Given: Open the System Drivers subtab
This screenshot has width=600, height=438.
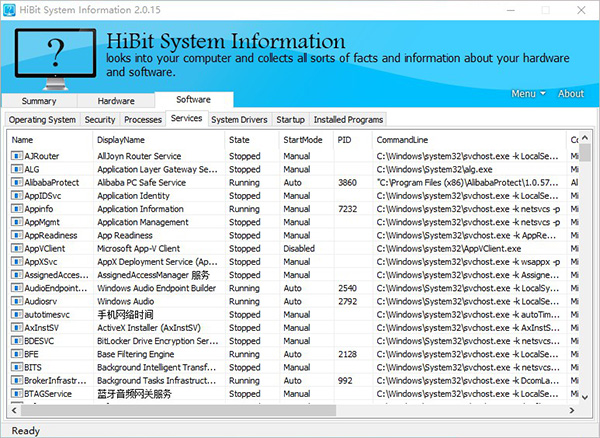Looking at the screenshot, I should click(x=240, y=120).
